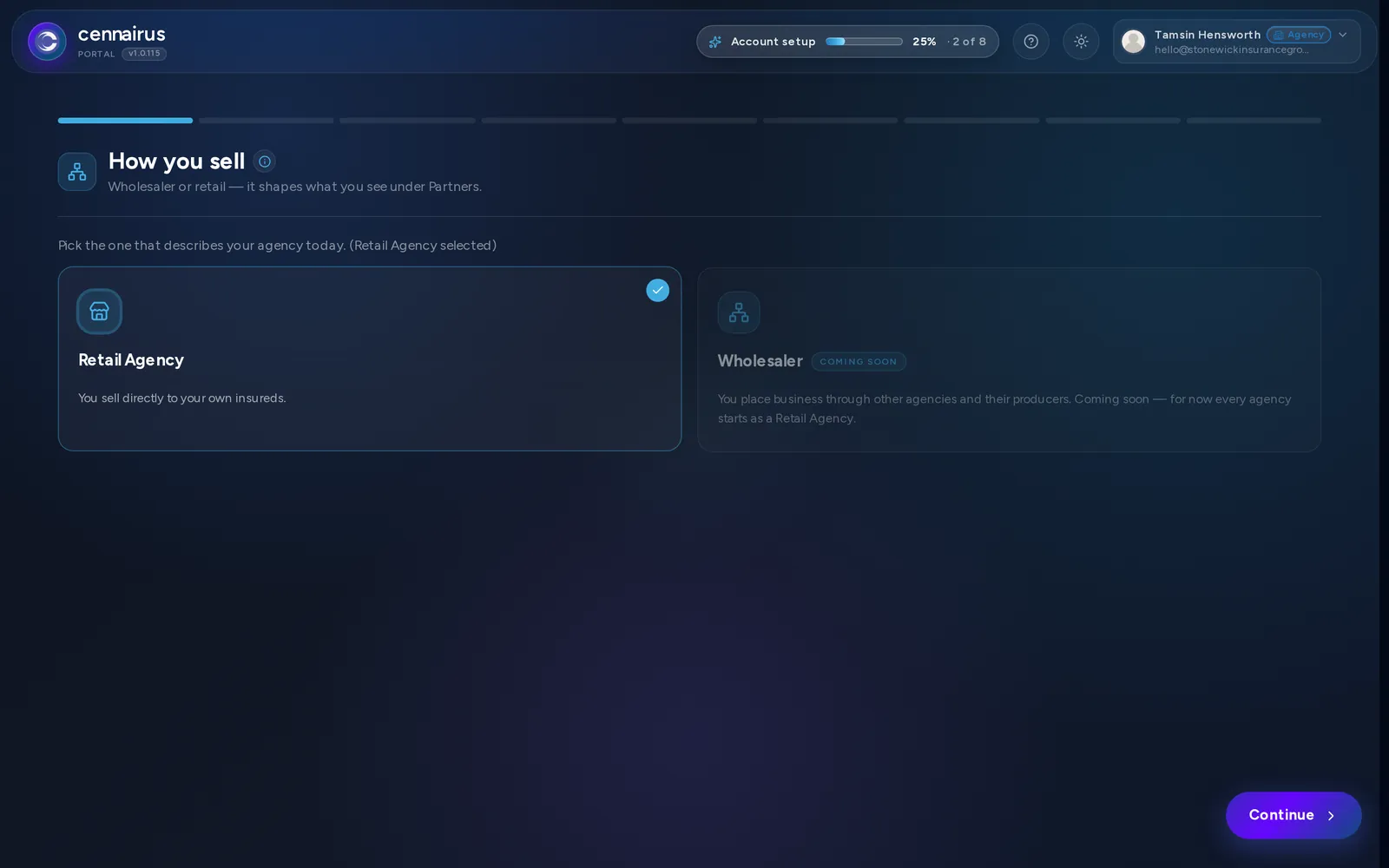Screen dimensions: 1389x868
Task: Click the 'You sell directly to your own insureds' text
Action: click(x=182, y=398)
